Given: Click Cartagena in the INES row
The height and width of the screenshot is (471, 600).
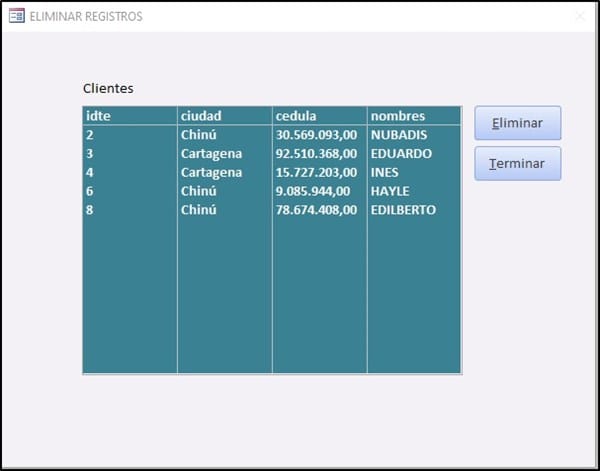Looking at the screenshot, I should click(x=212, y=173).
